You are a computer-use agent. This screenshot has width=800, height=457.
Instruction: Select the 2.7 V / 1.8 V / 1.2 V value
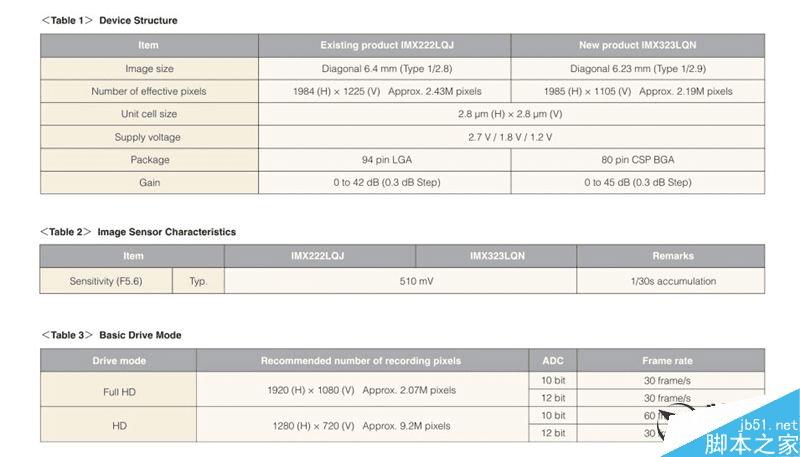tap(511, 137)
